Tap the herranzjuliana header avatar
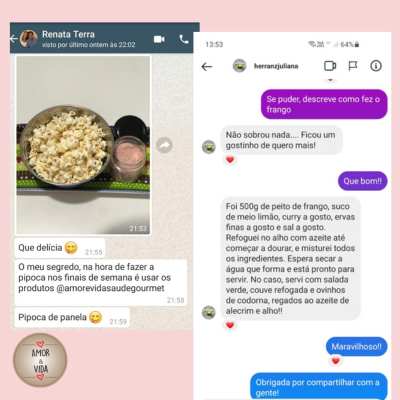Image resolution: width=400 pixels, height=400 pixels. point(239,66)
